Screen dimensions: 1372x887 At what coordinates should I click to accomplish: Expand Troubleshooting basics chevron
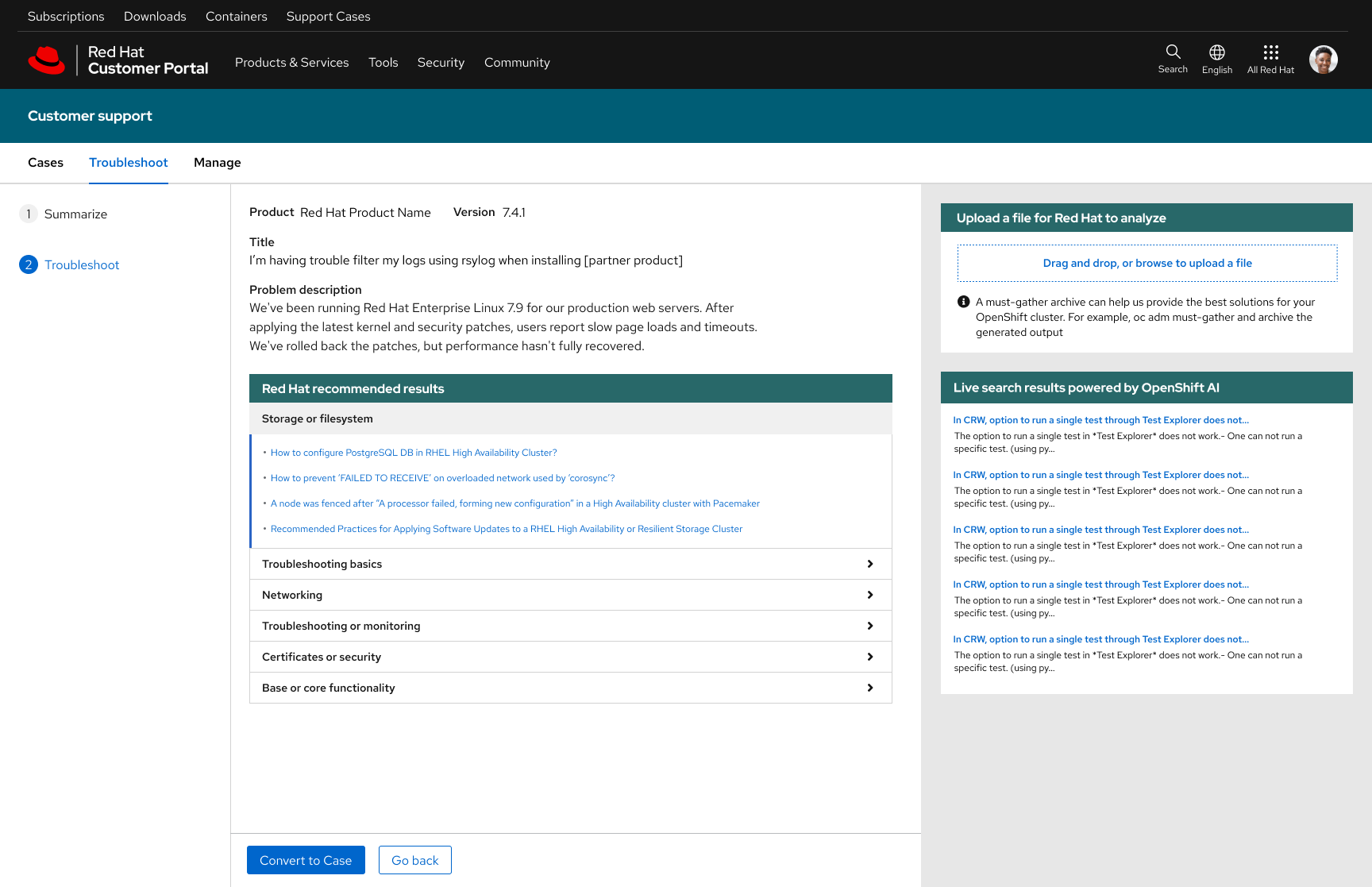[870, 564]
